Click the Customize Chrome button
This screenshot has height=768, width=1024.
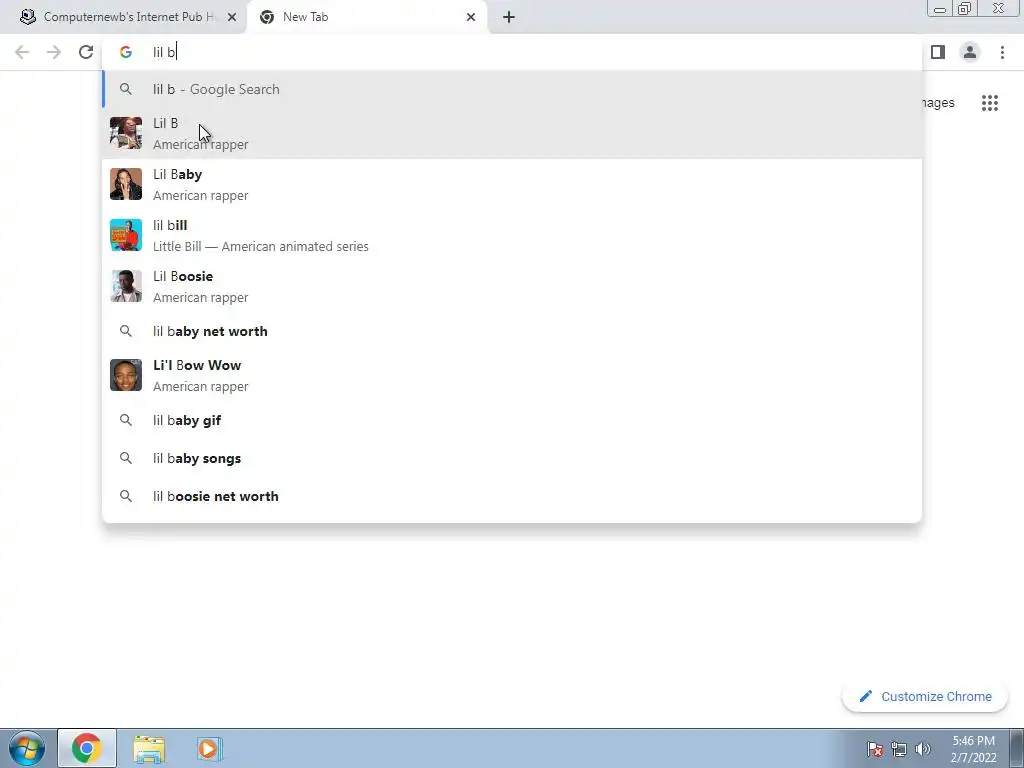pyautogui.click(x=925, y=697)
